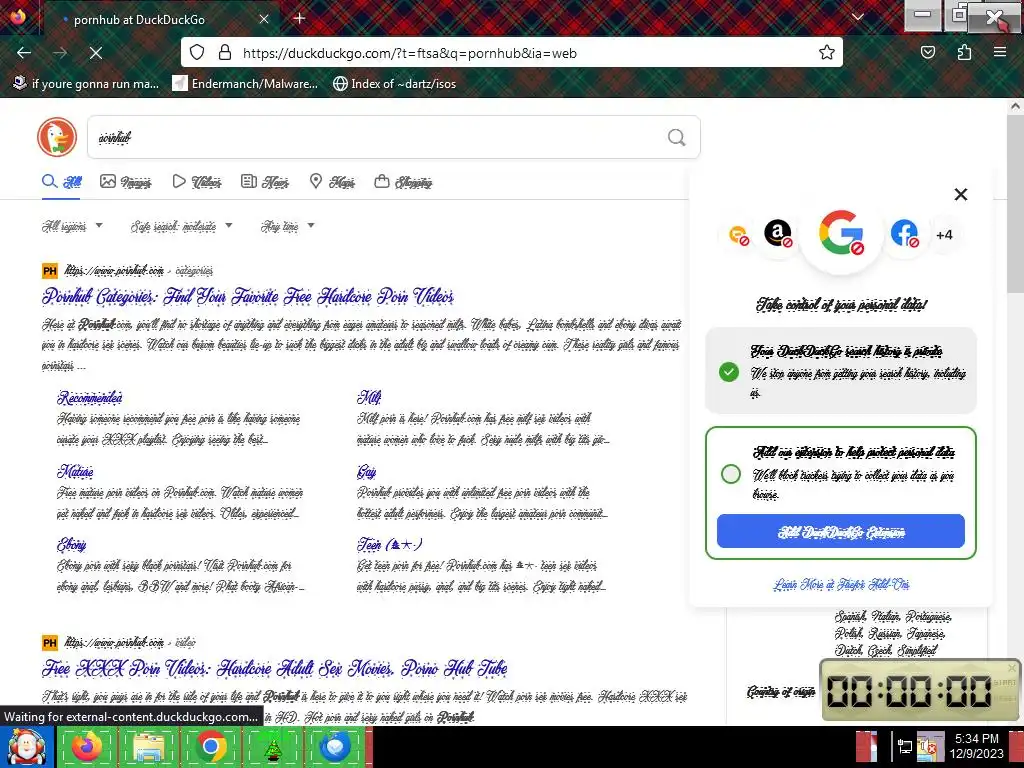Image resolution: width=1024 pixels, height=768 pixels.
Task: Open Firefox from the taskbar
Action: (87, 747)
